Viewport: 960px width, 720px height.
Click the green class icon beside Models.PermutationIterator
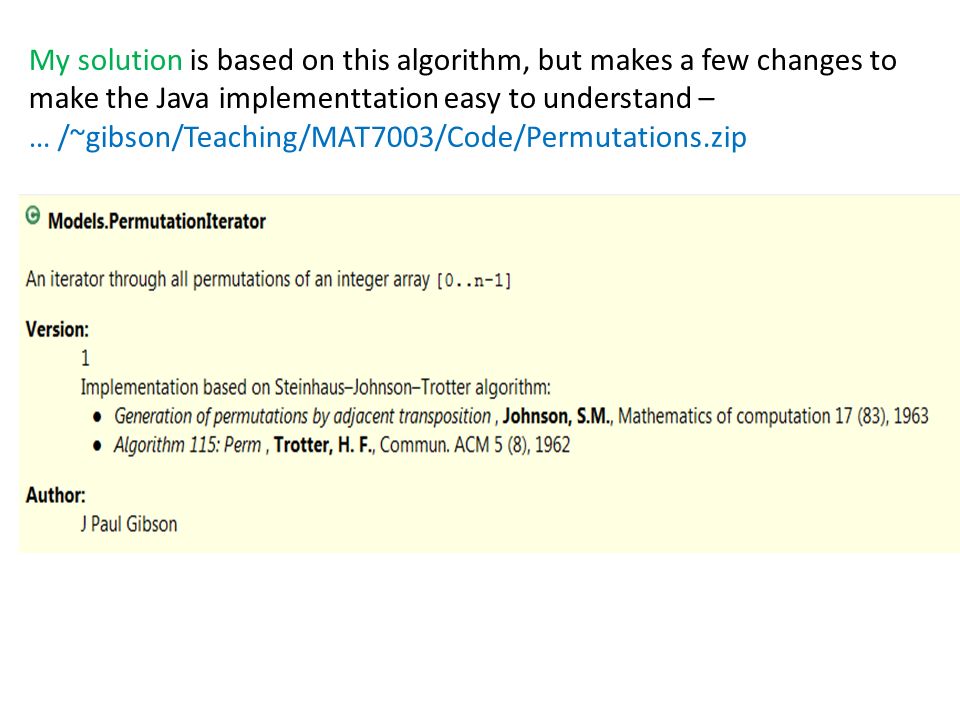click(x=32, y=216)
